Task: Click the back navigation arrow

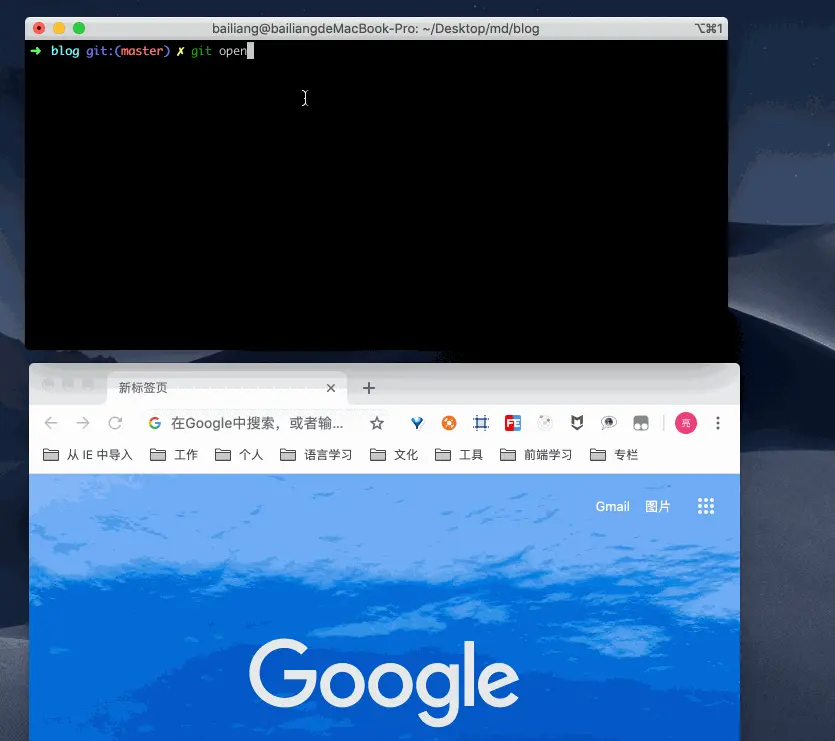Action: pyautogui.click(x=50, y=423)
